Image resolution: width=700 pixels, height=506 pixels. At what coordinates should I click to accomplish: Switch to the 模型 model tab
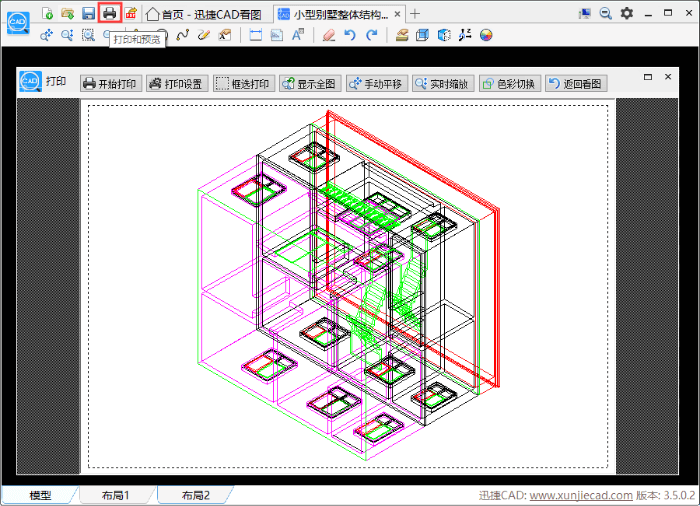40,495
